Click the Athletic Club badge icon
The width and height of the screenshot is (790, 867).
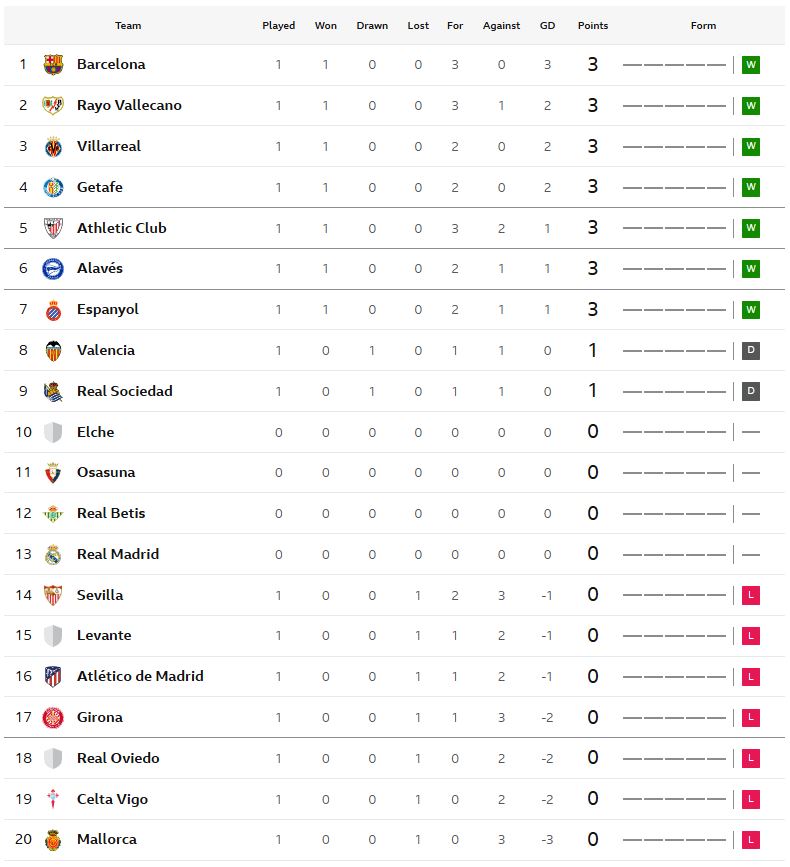[53, 228]
